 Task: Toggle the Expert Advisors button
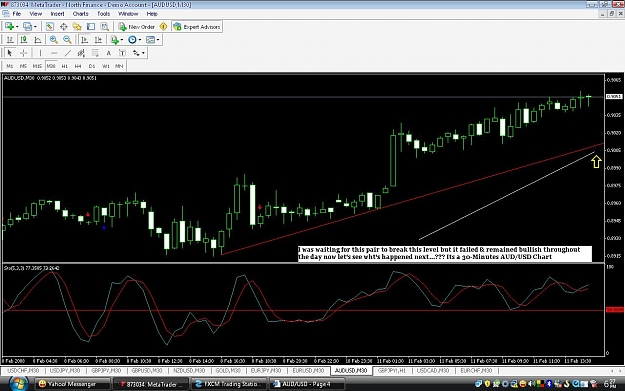pos(197,27)
